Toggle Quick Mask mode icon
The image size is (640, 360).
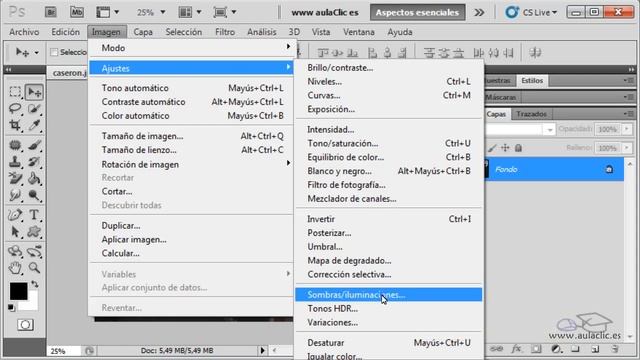25,325
